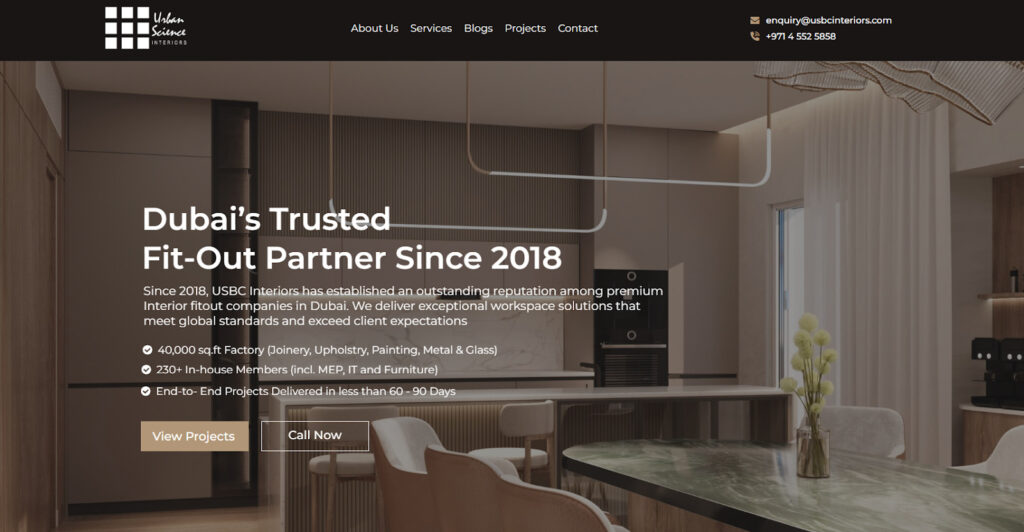The width and height of the screenshot is (1024, 532).
Task: Open the Services menu item
Action: coord(431,28)
